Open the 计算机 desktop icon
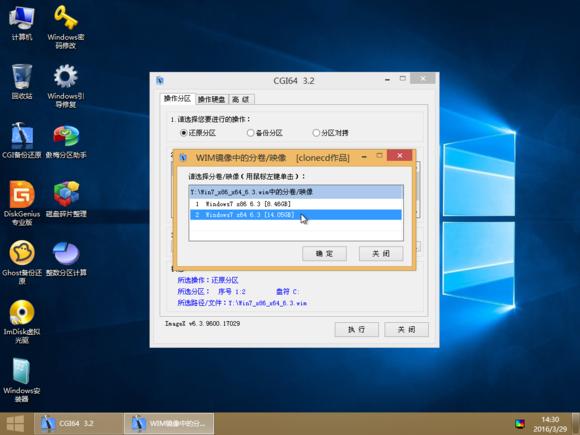580x435 pixels. [x=22, y=23]
